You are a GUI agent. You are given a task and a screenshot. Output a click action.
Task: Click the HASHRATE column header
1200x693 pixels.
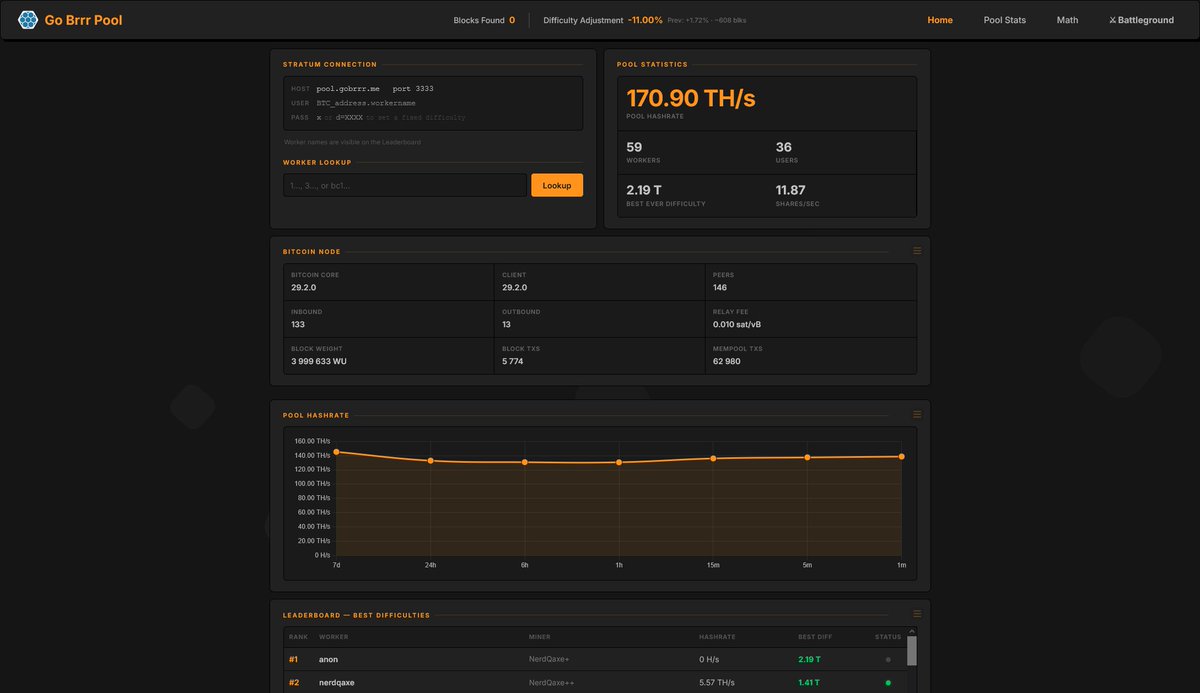point(717,637)
